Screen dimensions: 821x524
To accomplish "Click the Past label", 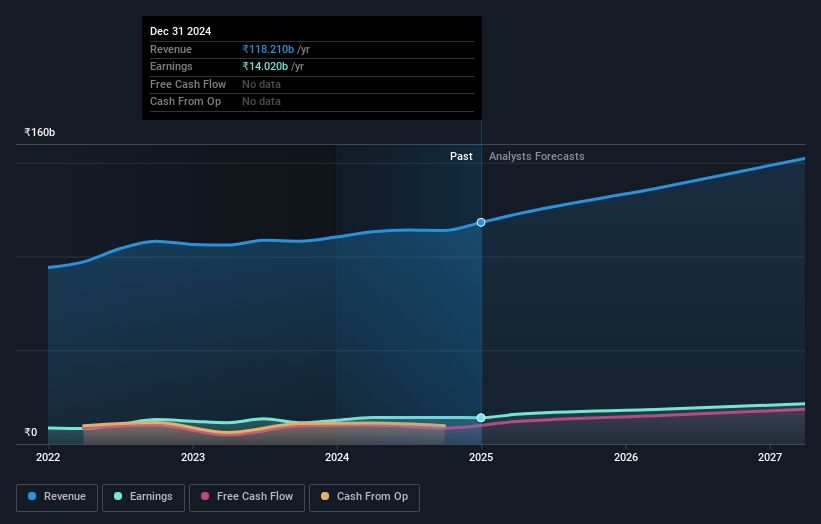I will [461, 157].
